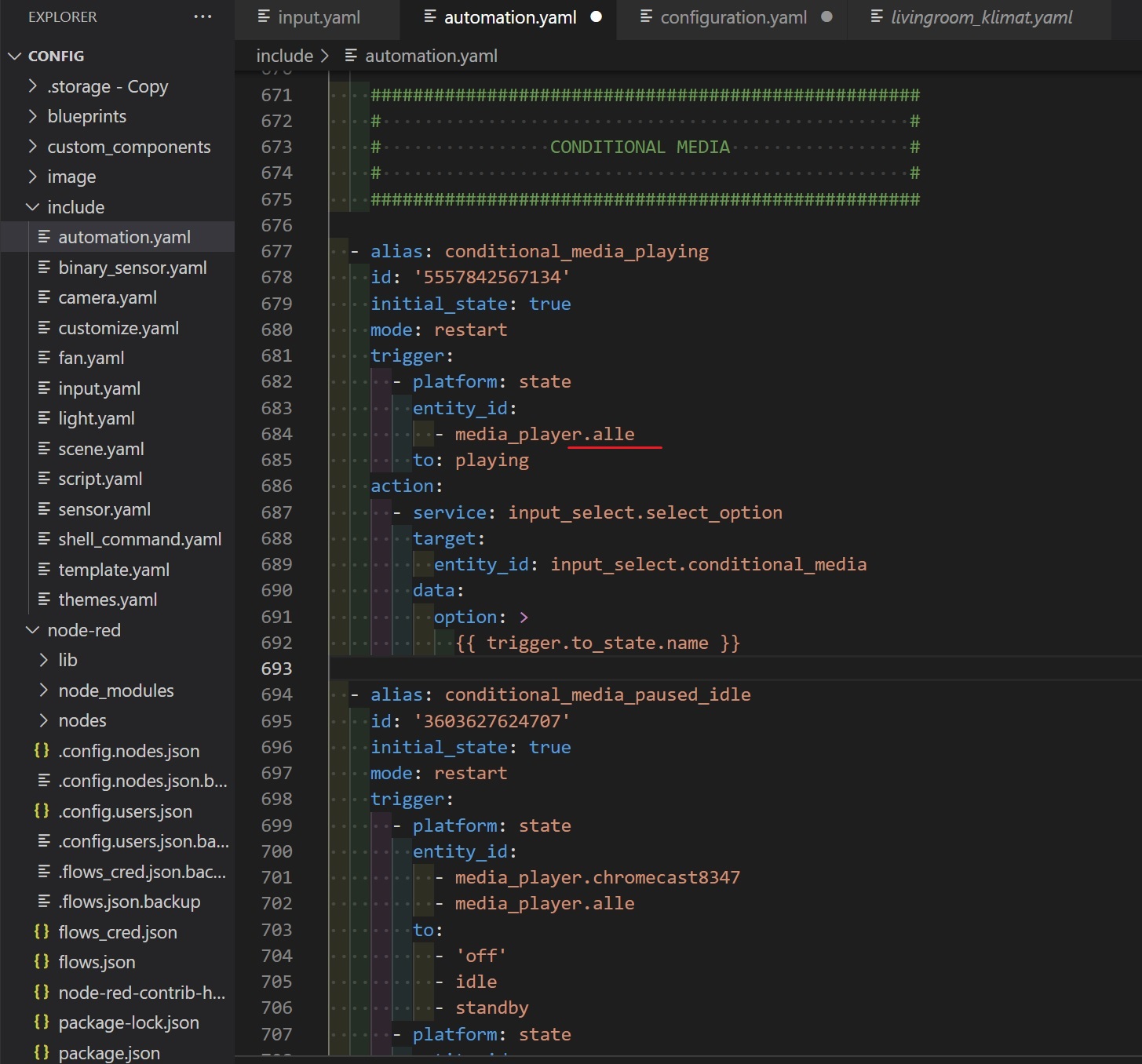1142x1064 pixels.
Task: Click the modified indicator on configuration.yaml tab
Action: coord(826,16)
